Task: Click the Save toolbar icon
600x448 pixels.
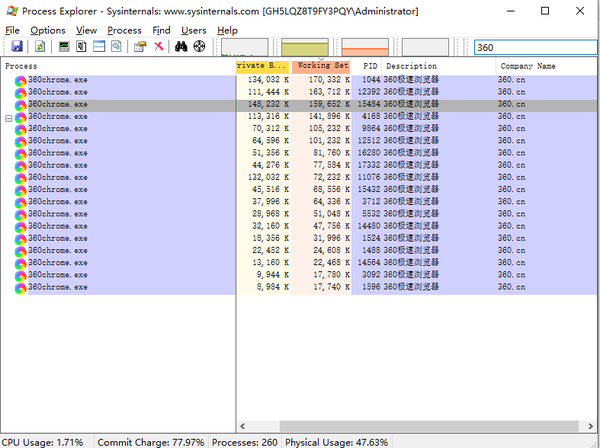Action: [x=16, y=47]
